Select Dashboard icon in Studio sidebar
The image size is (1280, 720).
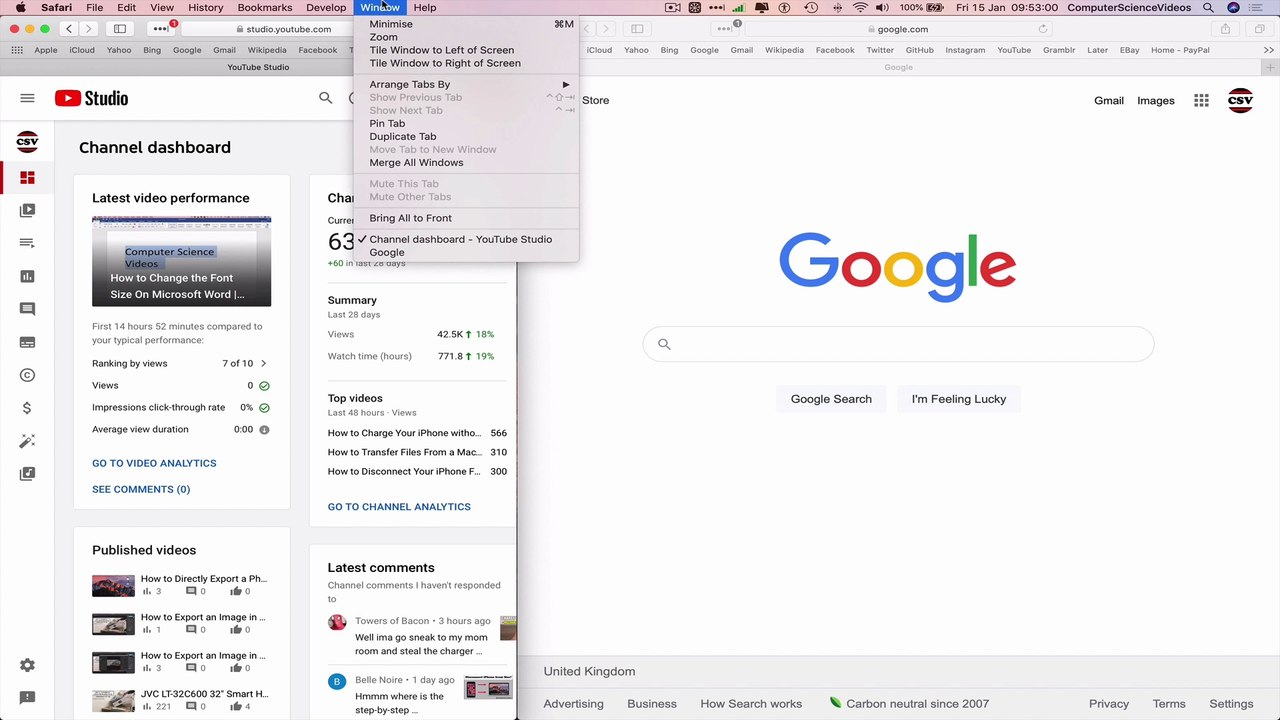coord(27,178)
